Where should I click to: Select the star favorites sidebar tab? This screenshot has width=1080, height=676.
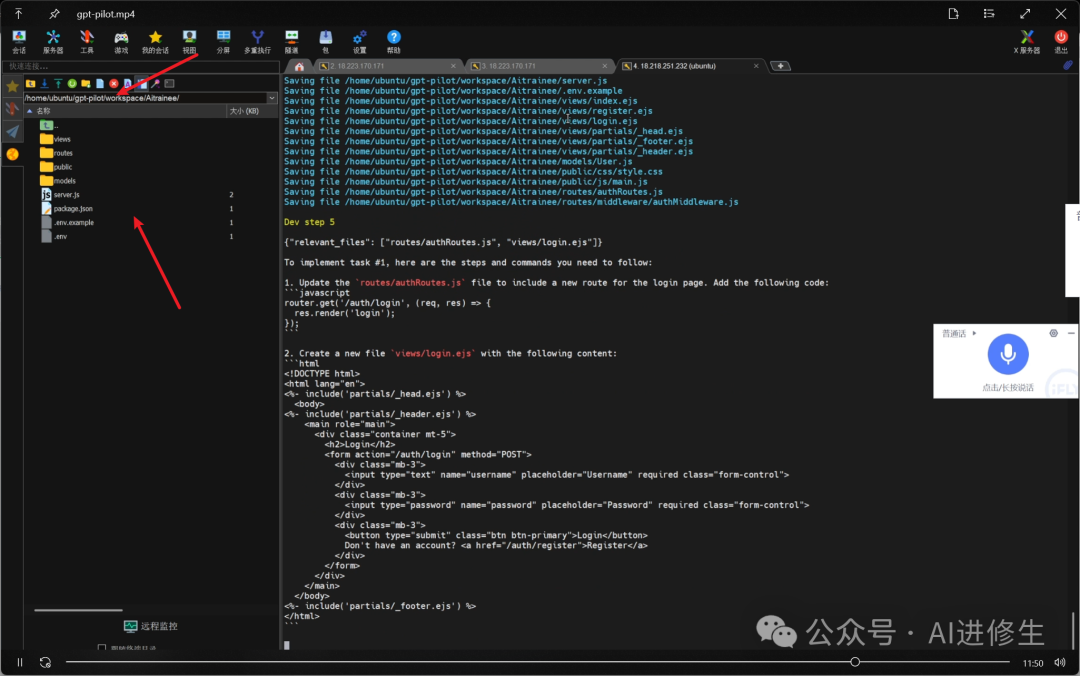coord(12,87)
